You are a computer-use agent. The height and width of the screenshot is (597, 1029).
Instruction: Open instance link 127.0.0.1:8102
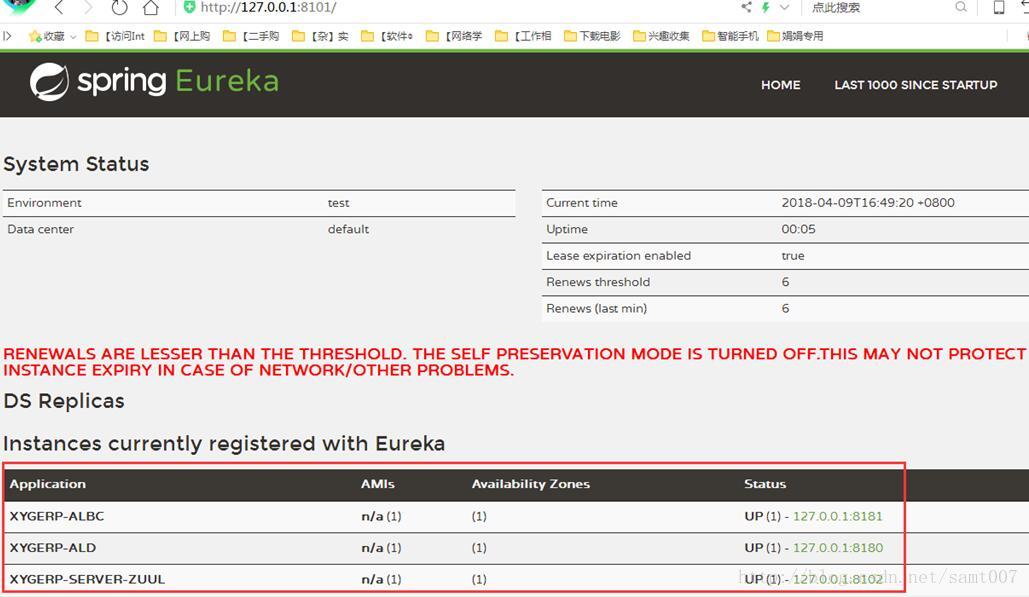point(837,579)
